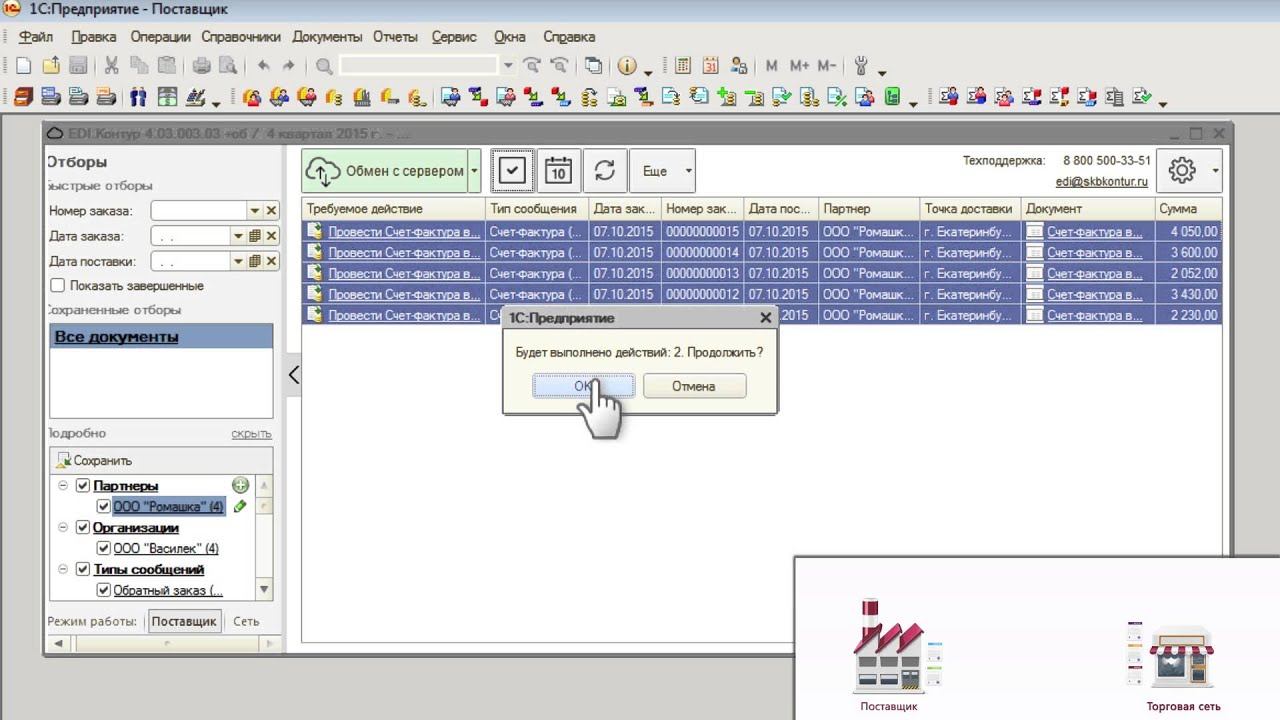Open the Номер заказа dropdown arrow
This screenshot has height=720, width=1280.
(255, 211)
